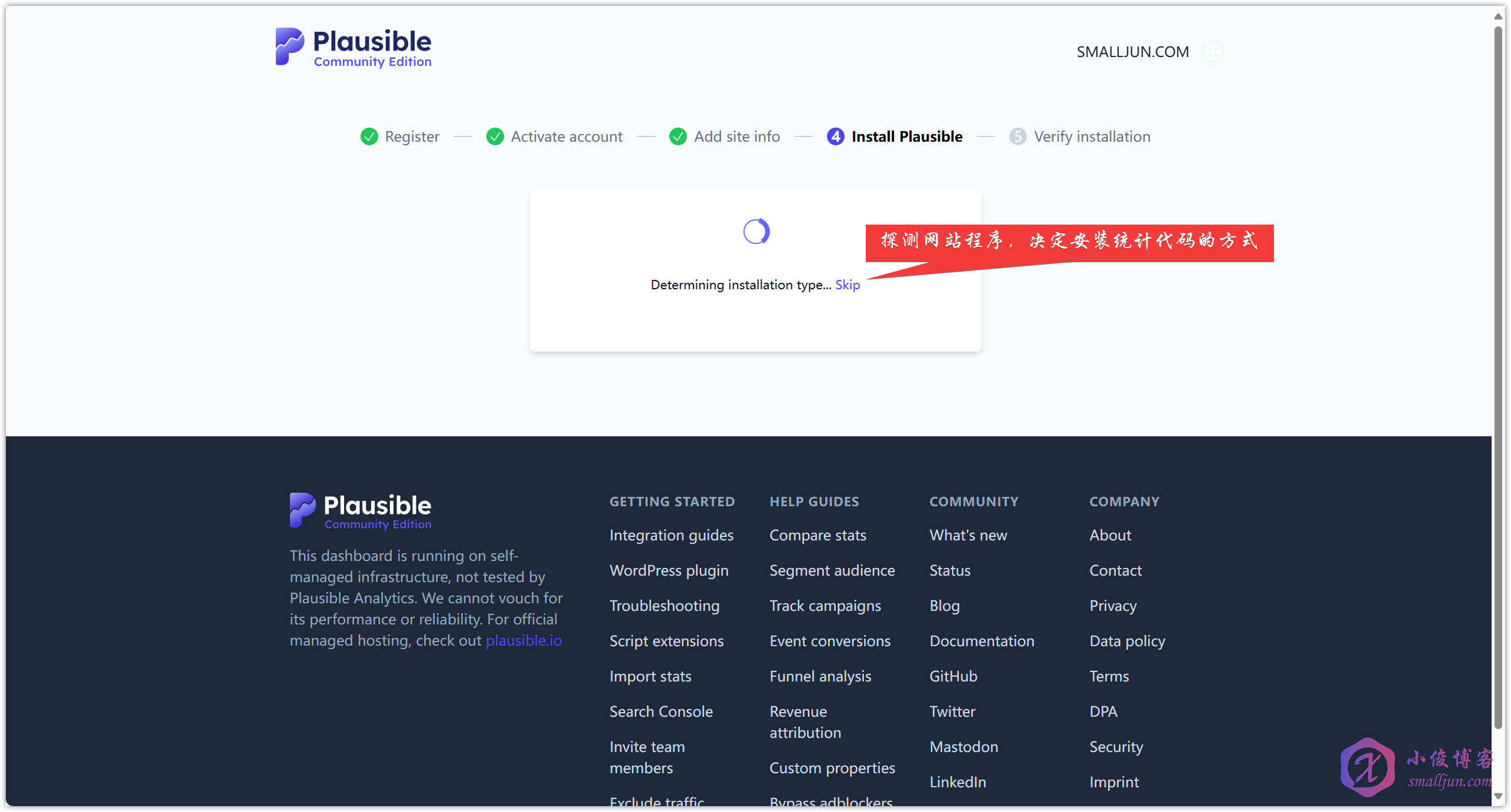Click the Activate account green checkmark
Image resolution: width=1511 pixels, height=812 pixels.
[x=495, y=136]
